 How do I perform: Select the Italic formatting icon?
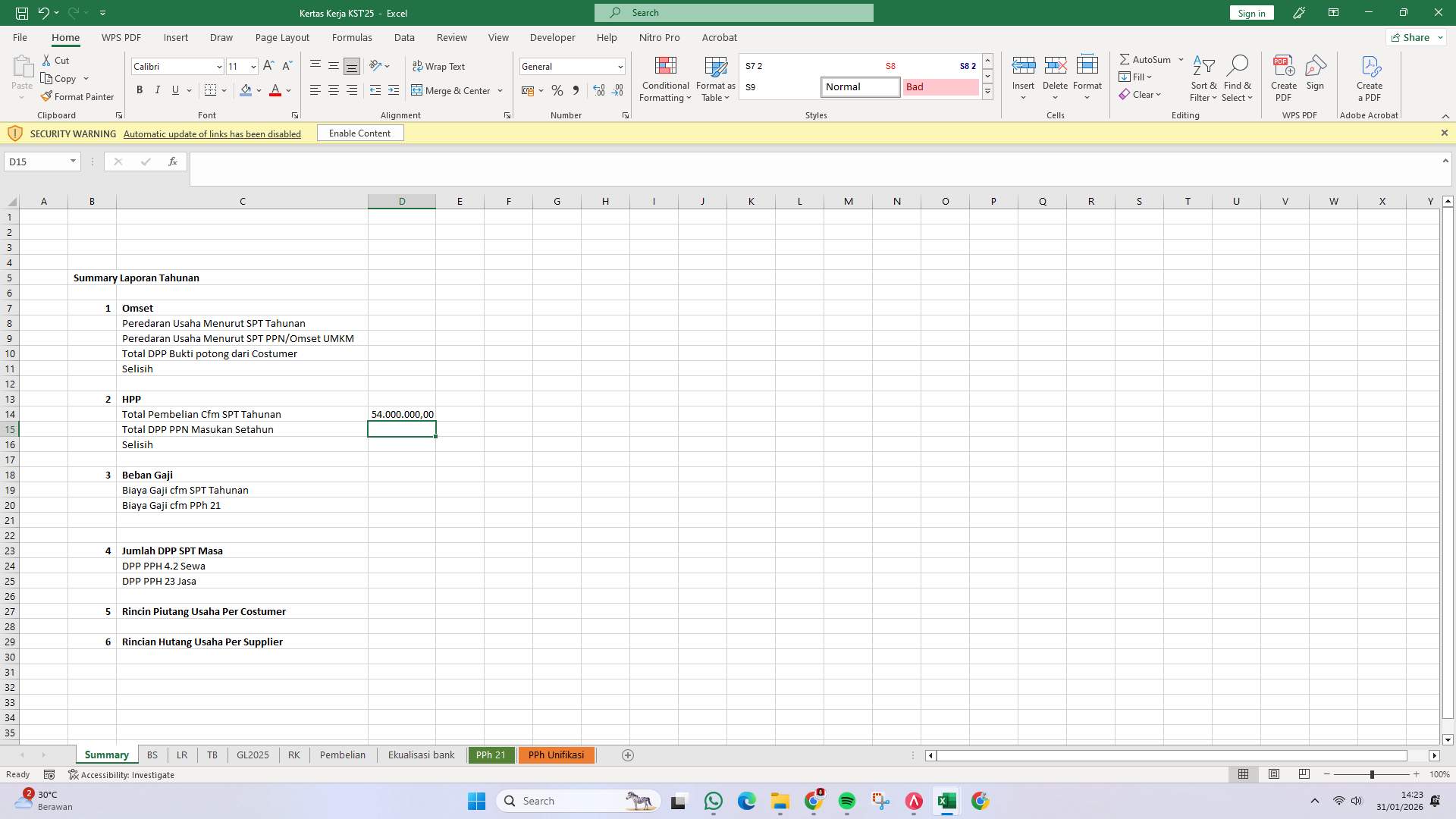tap(158, 90)
